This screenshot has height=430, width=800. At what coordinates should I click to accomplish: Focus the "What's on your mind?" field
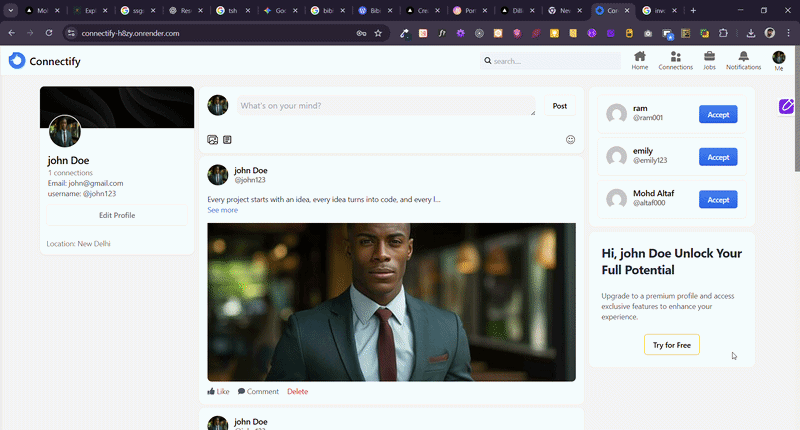tap(385, 105)
